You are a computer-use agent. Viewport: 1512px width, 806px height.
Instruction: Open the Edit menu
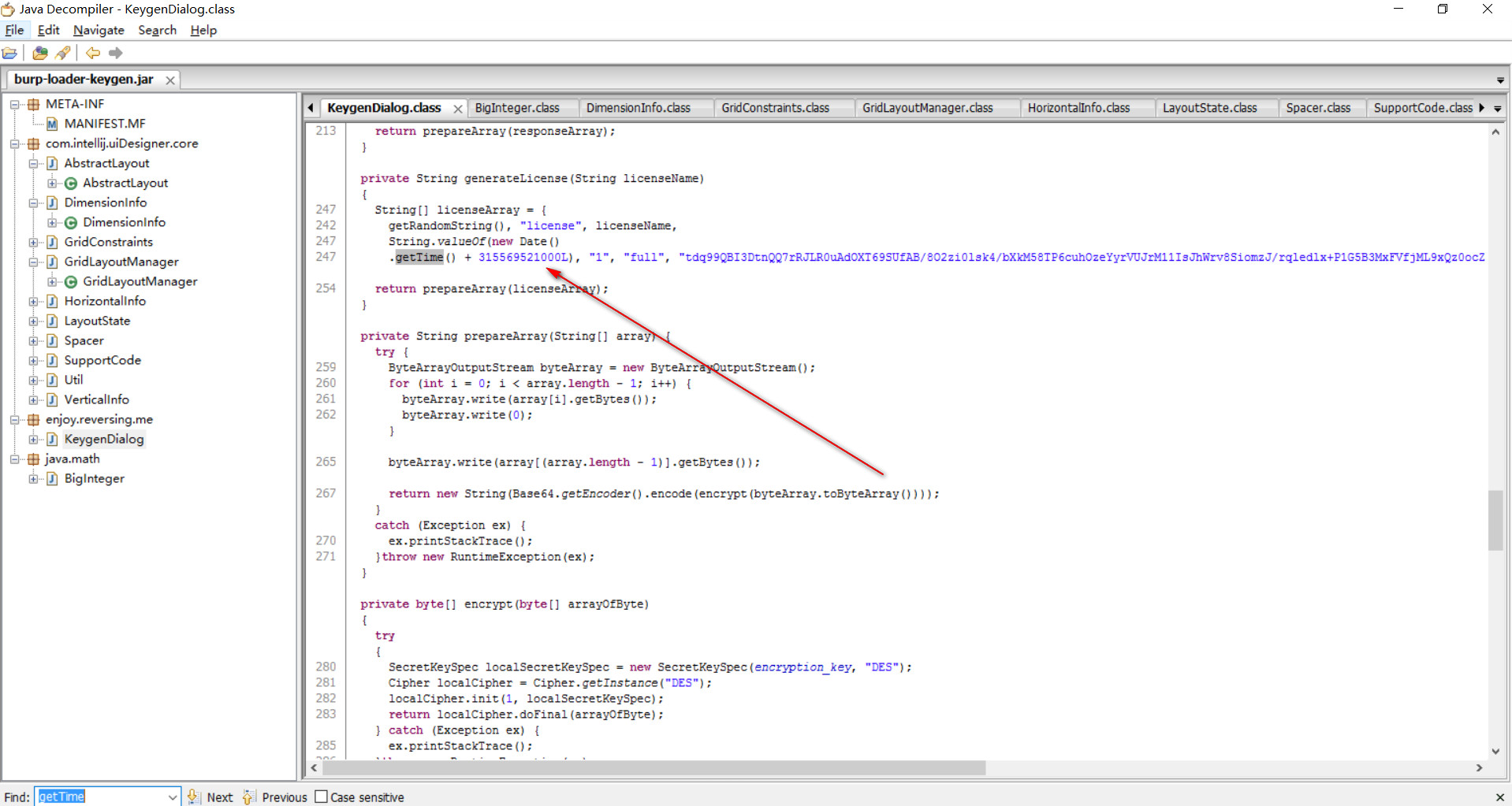[x=48, y=30]
